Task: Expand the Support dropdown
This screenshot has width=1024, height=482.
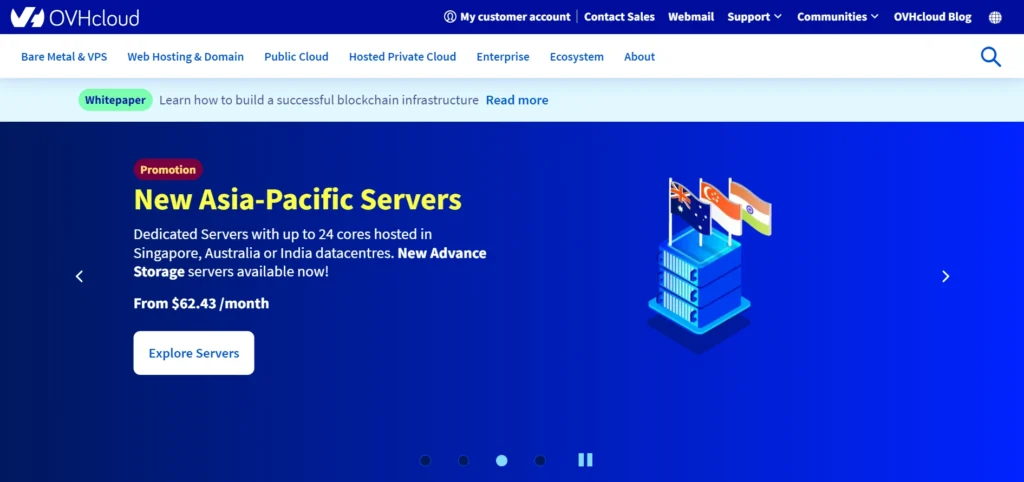Action: coord(754,17)
